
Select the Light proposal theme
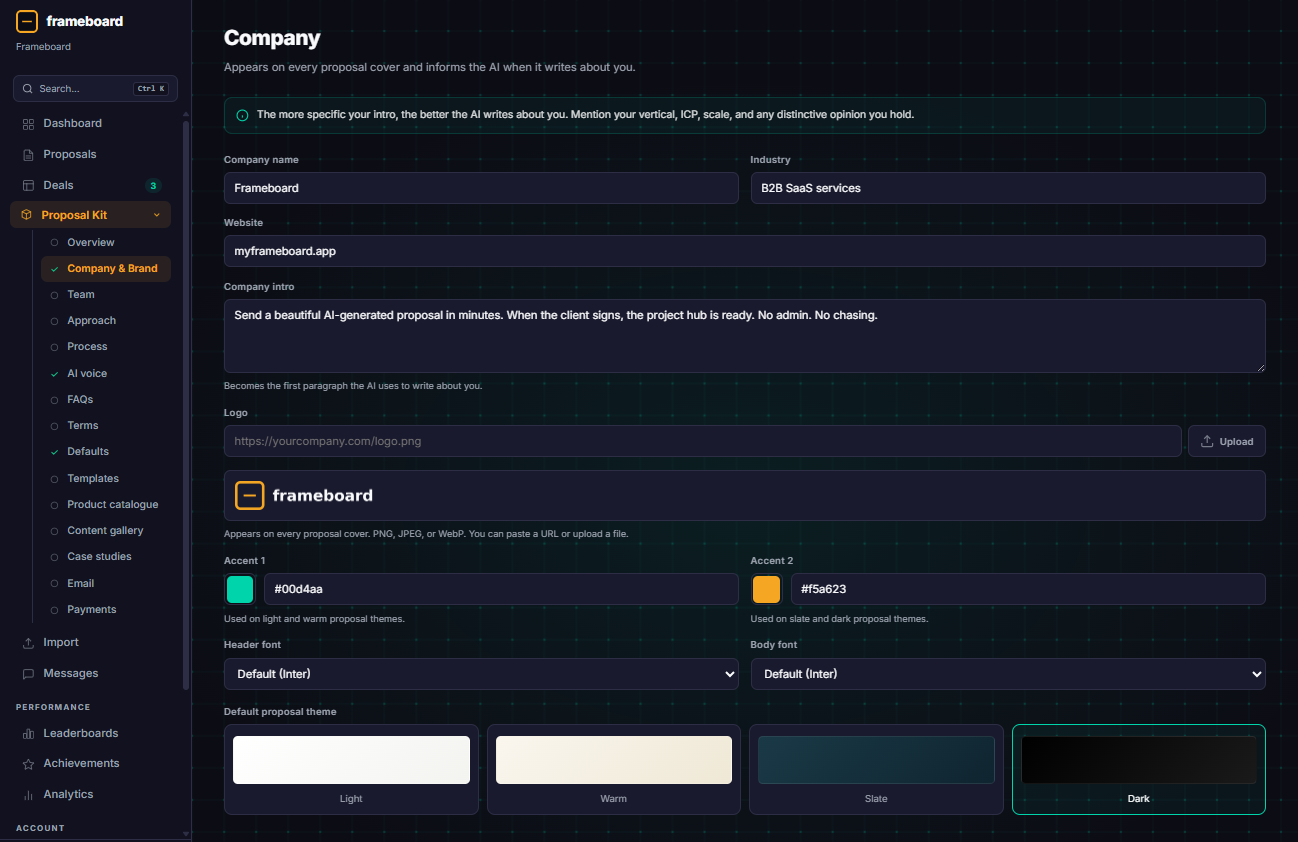[x=351, y=769]
